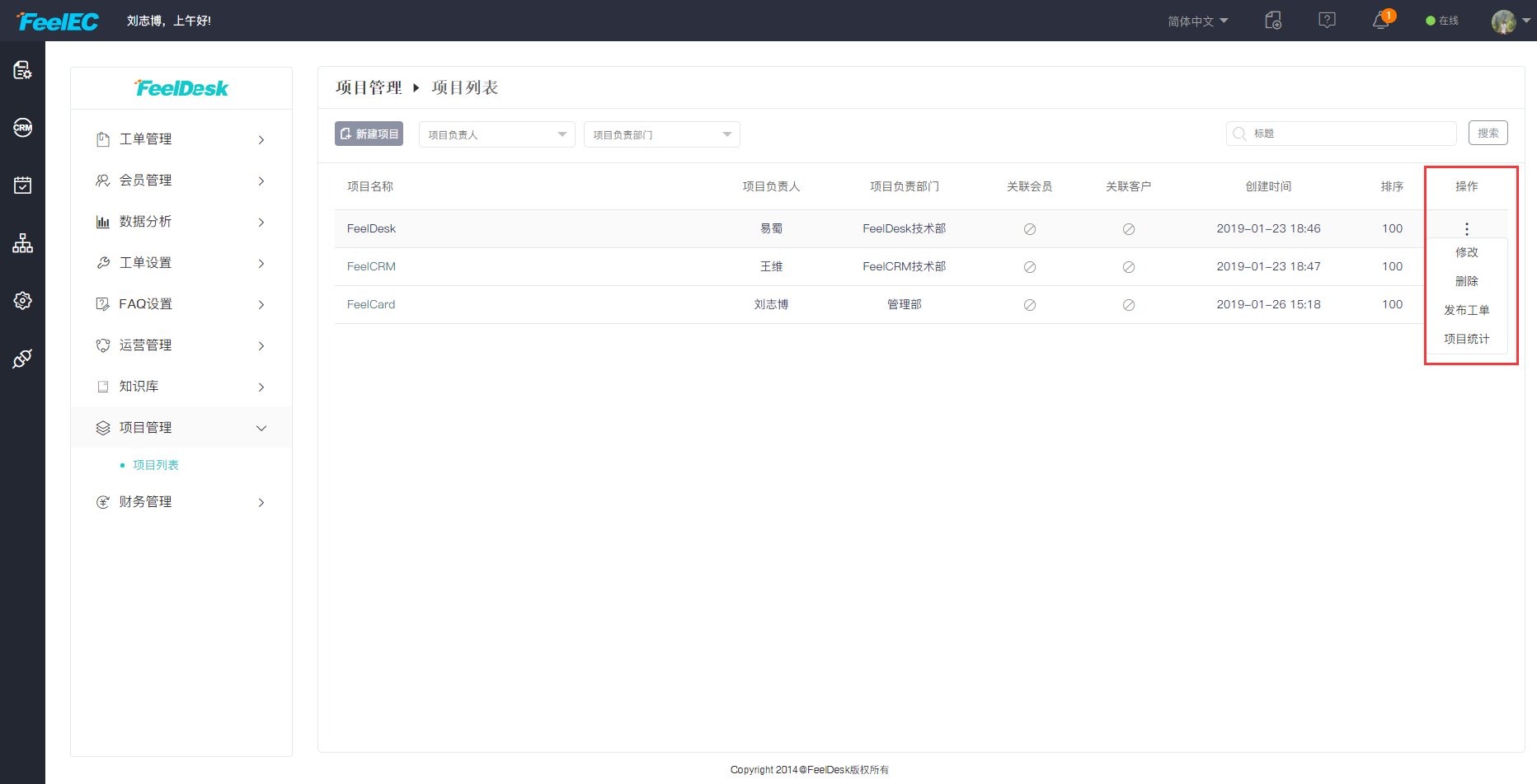Open the help question icon in top bar
The image size is (1537, 784).
click(x=1327, y=21)
